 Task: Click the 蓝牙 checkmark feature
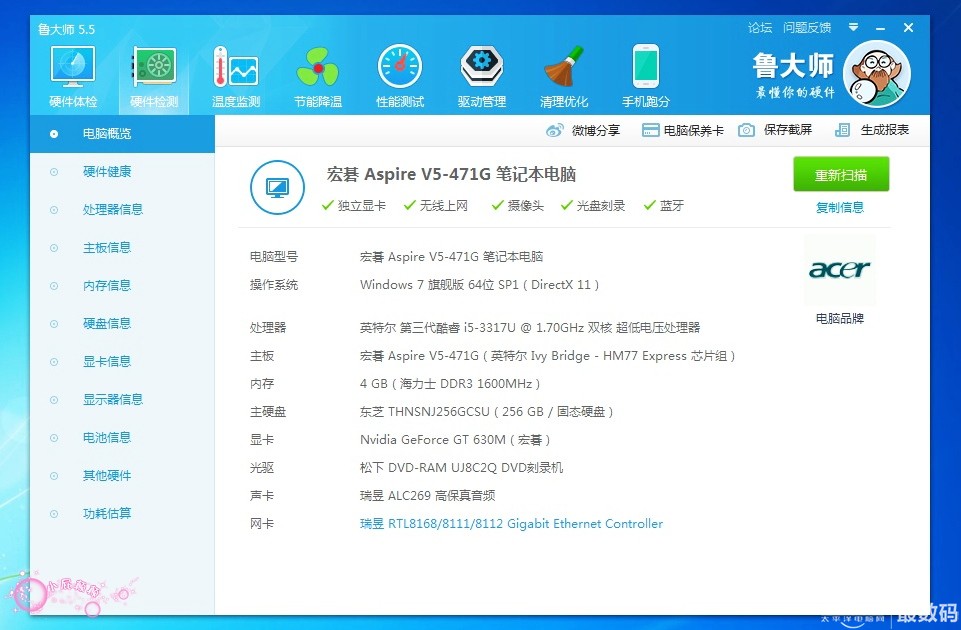coord(664,205)
